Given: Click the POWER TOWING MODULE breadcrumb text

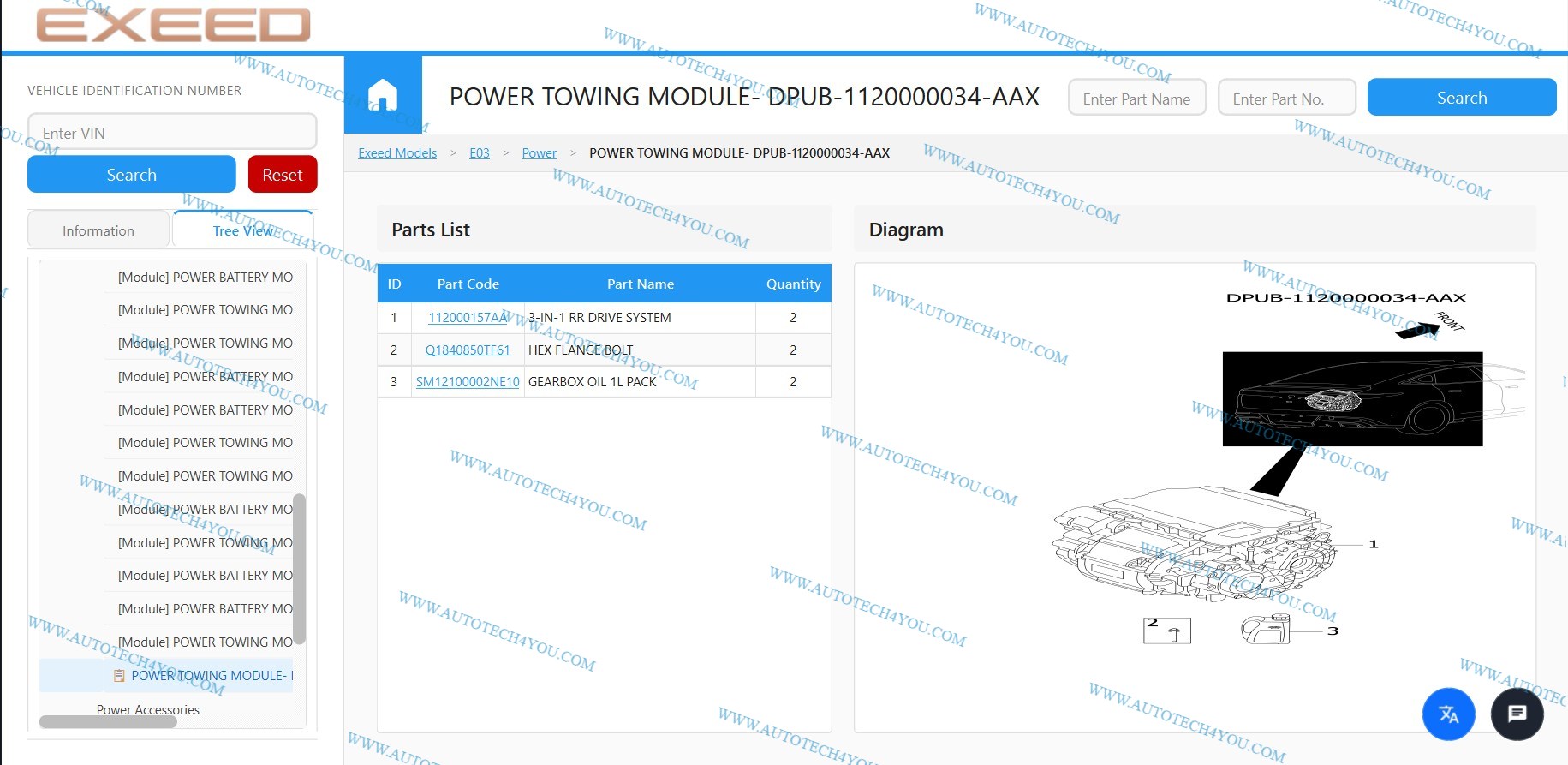Looking at the screenshot, I should coord(740,153).
